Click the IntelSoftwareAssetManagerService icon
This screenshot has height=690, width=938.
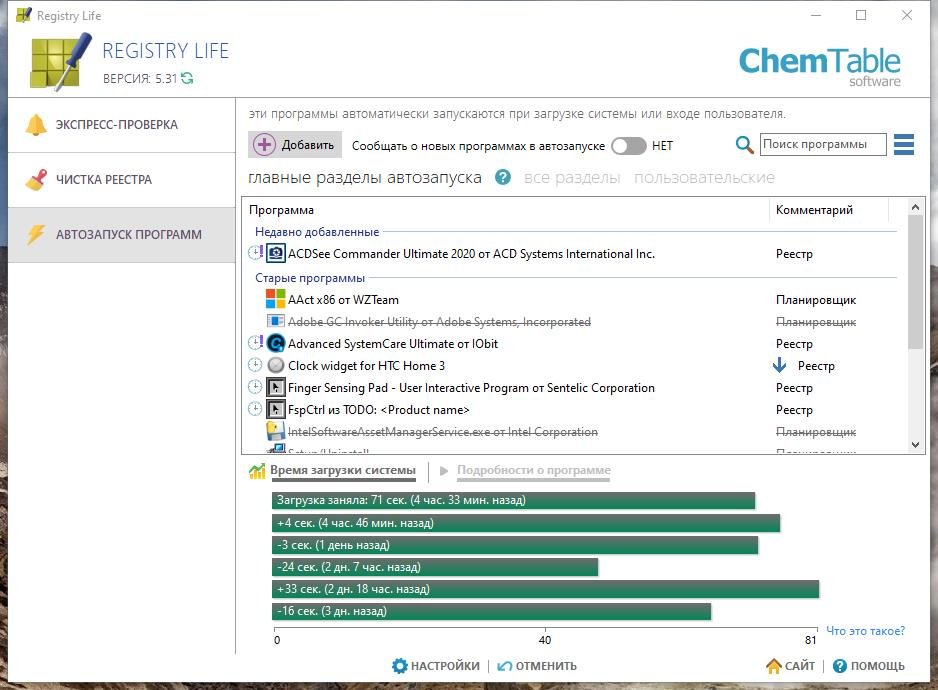[x=276, y=431]
